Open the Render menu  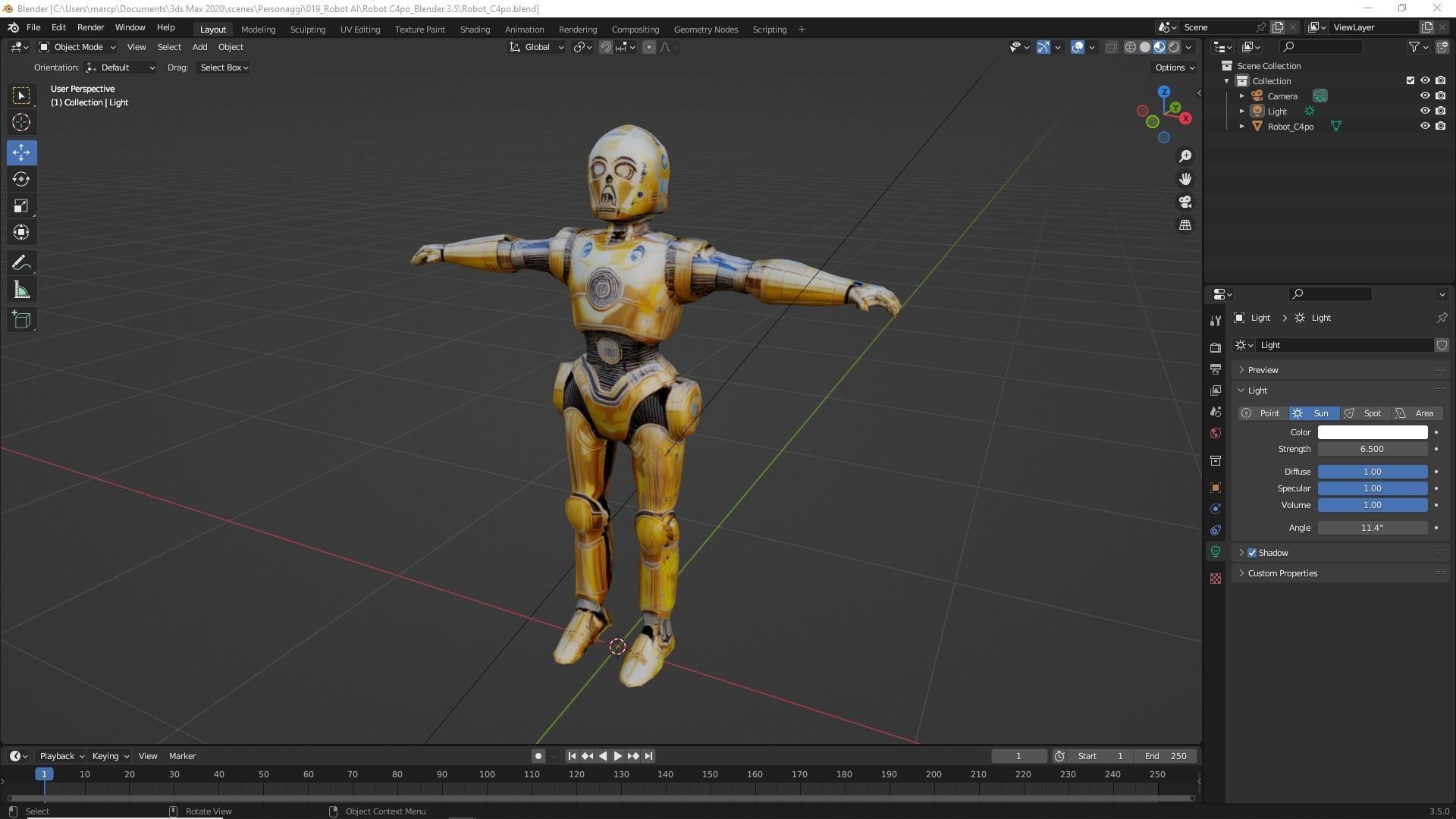[x=90, y=27]
